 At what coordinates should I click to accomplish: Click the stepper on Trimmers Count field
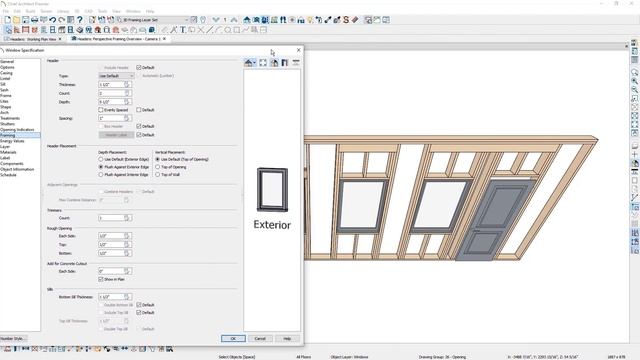[x=128, y=218]
